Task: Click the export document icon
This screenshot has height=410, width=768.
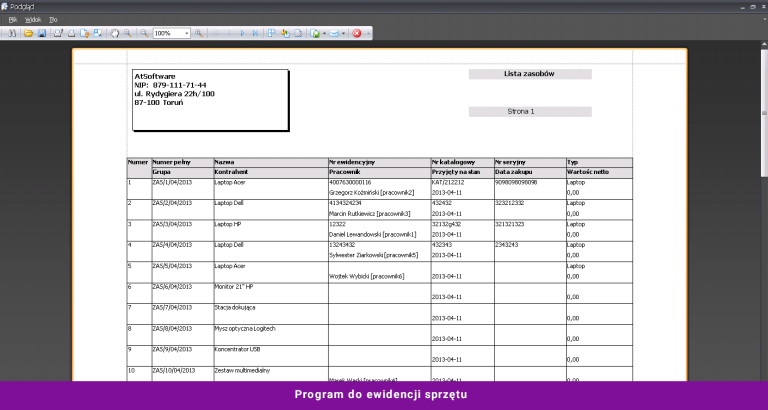Action: pyautogui.click(x=315, y=33)
